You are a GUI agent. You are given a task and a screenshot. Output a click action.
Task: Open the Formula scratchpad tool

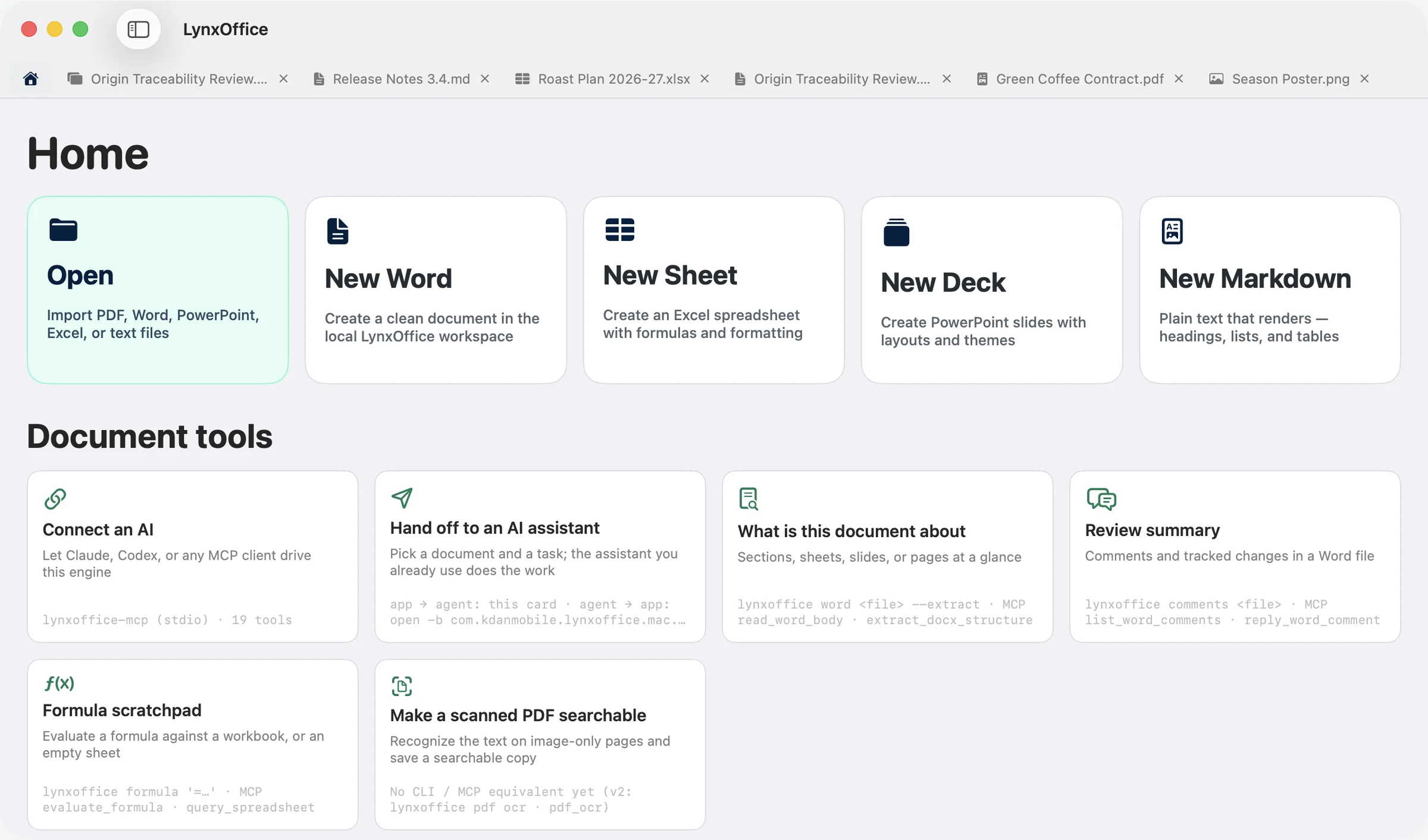pos(193,744)
